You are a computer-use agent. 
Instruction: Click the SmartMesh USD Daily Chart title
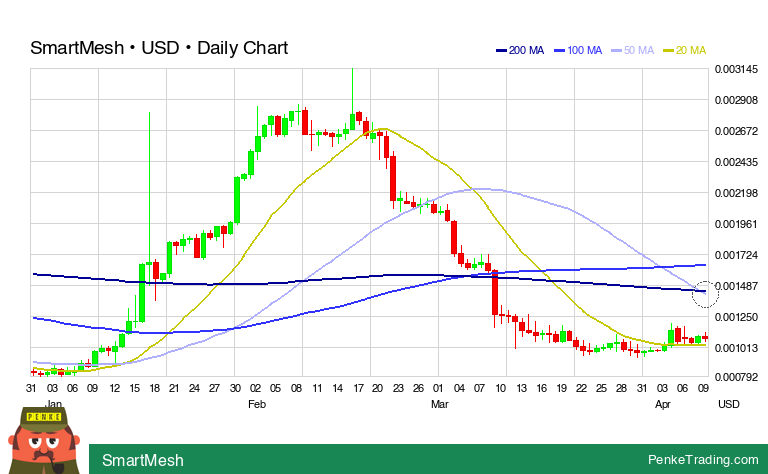point(159,48)
